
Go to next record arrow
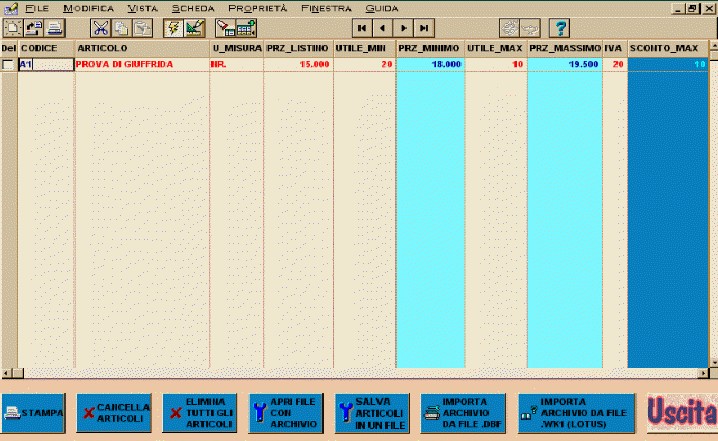404,28
